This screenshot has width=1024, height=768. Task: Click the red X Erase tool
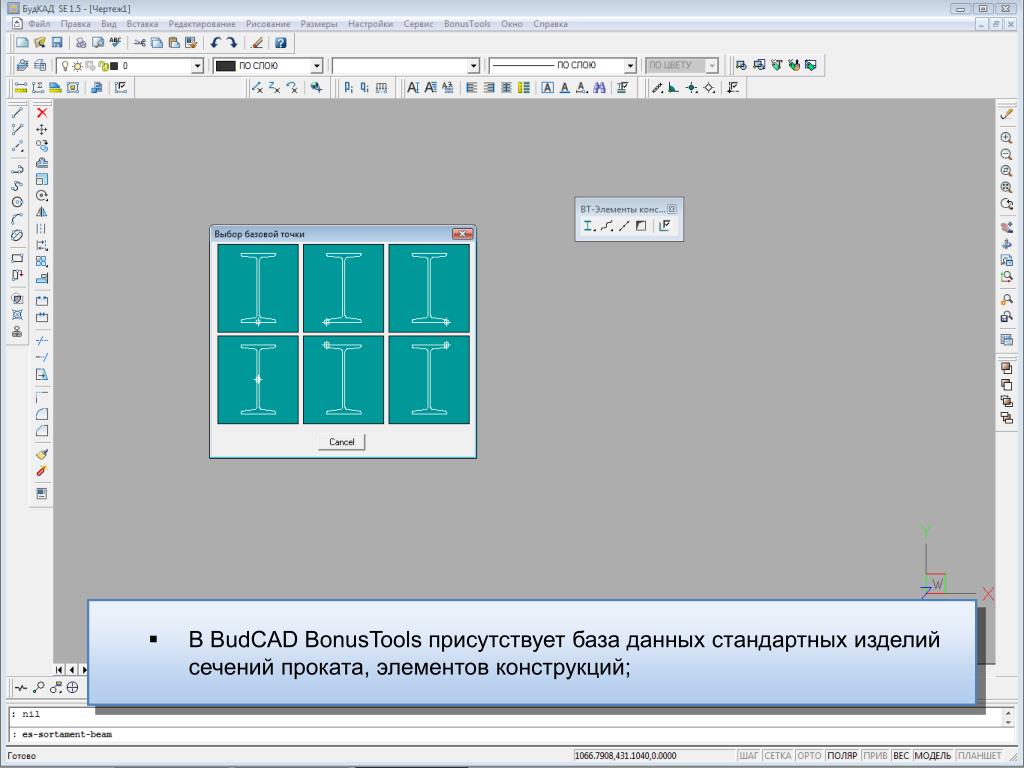point(42,113)
